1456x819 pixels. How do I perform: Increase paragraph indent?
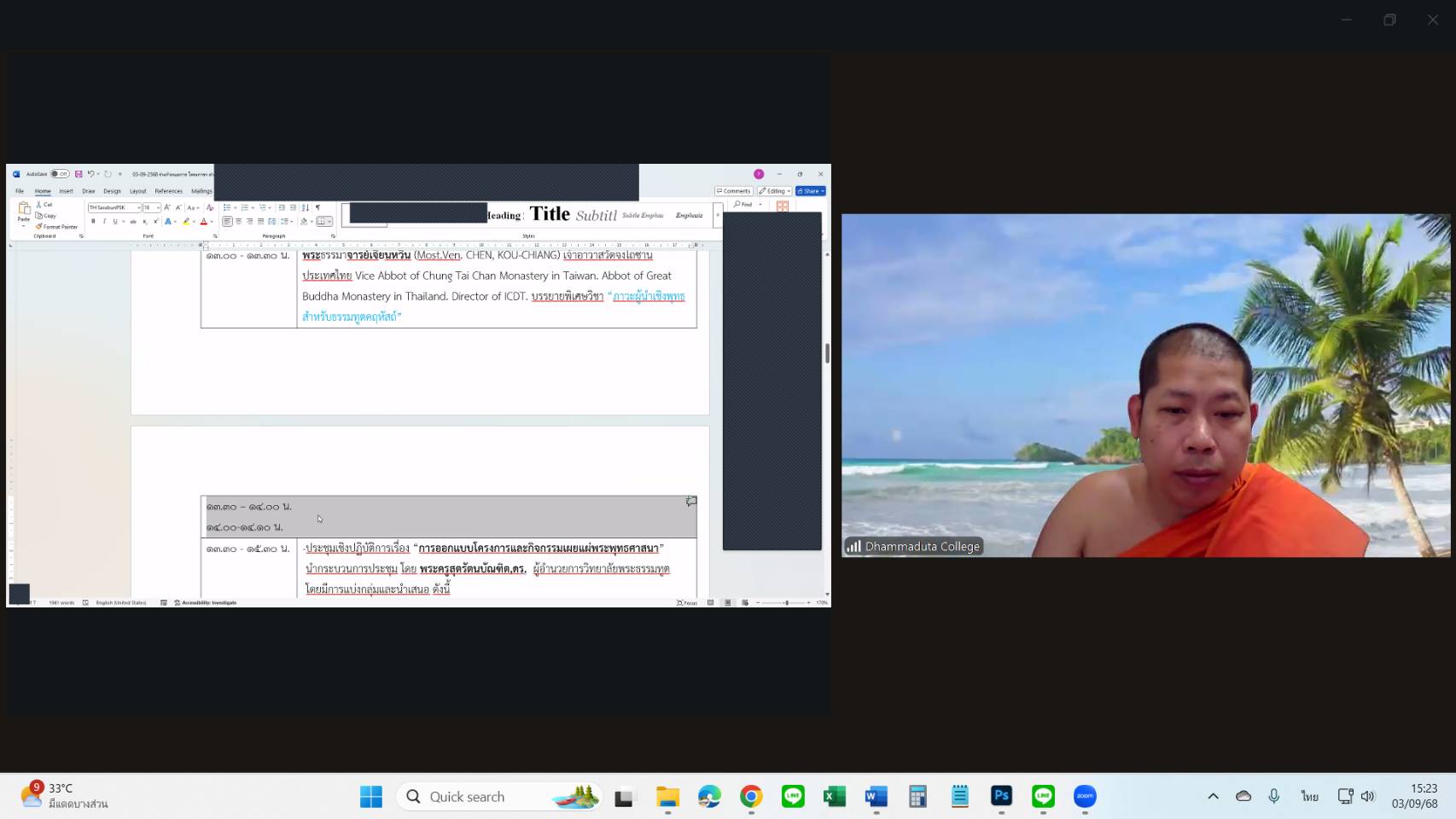click(x=293, y=207)
